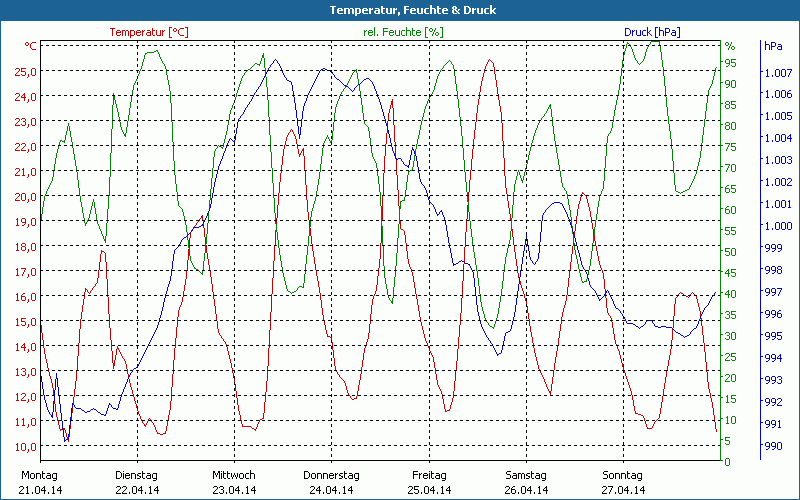
Task: Select the Donnerstag 24.04.14 date label
Action: point(331,482)
